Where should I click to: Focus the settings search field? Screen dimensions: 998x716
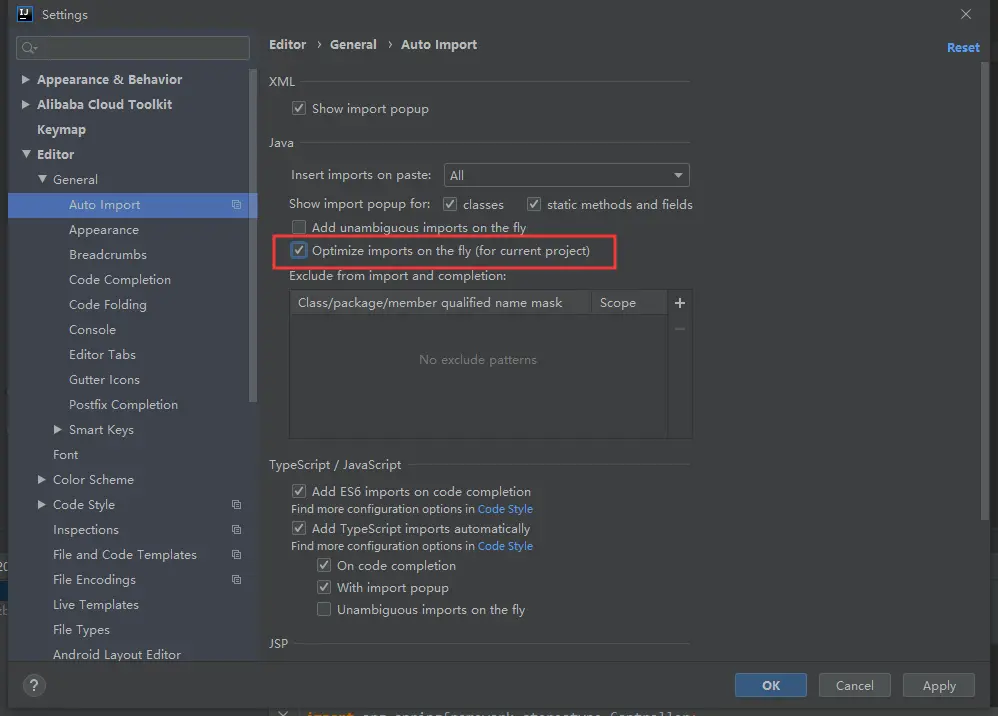coord(132,48)
